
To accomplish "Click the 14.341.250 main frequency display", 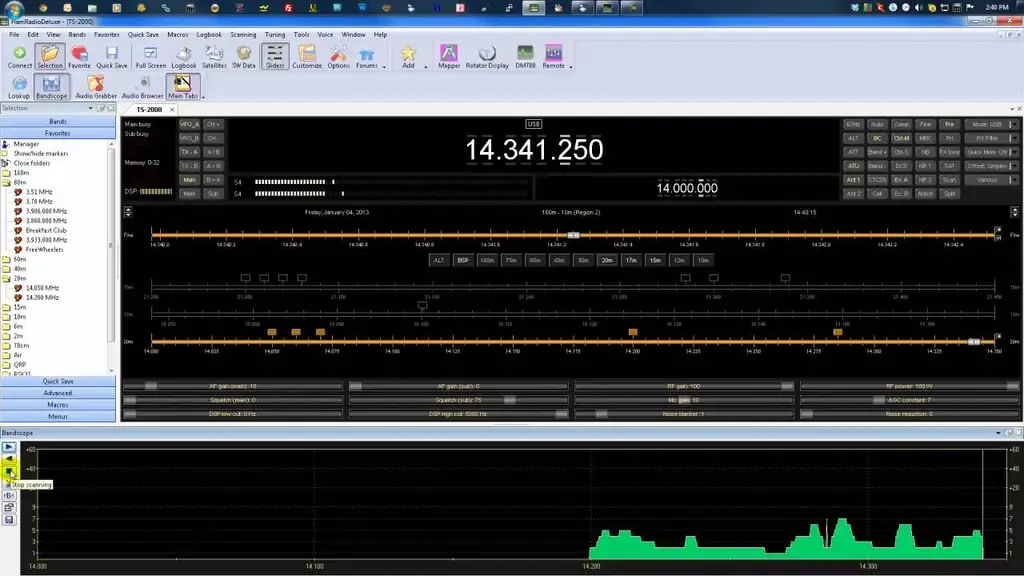I will [x=534, y=150].
